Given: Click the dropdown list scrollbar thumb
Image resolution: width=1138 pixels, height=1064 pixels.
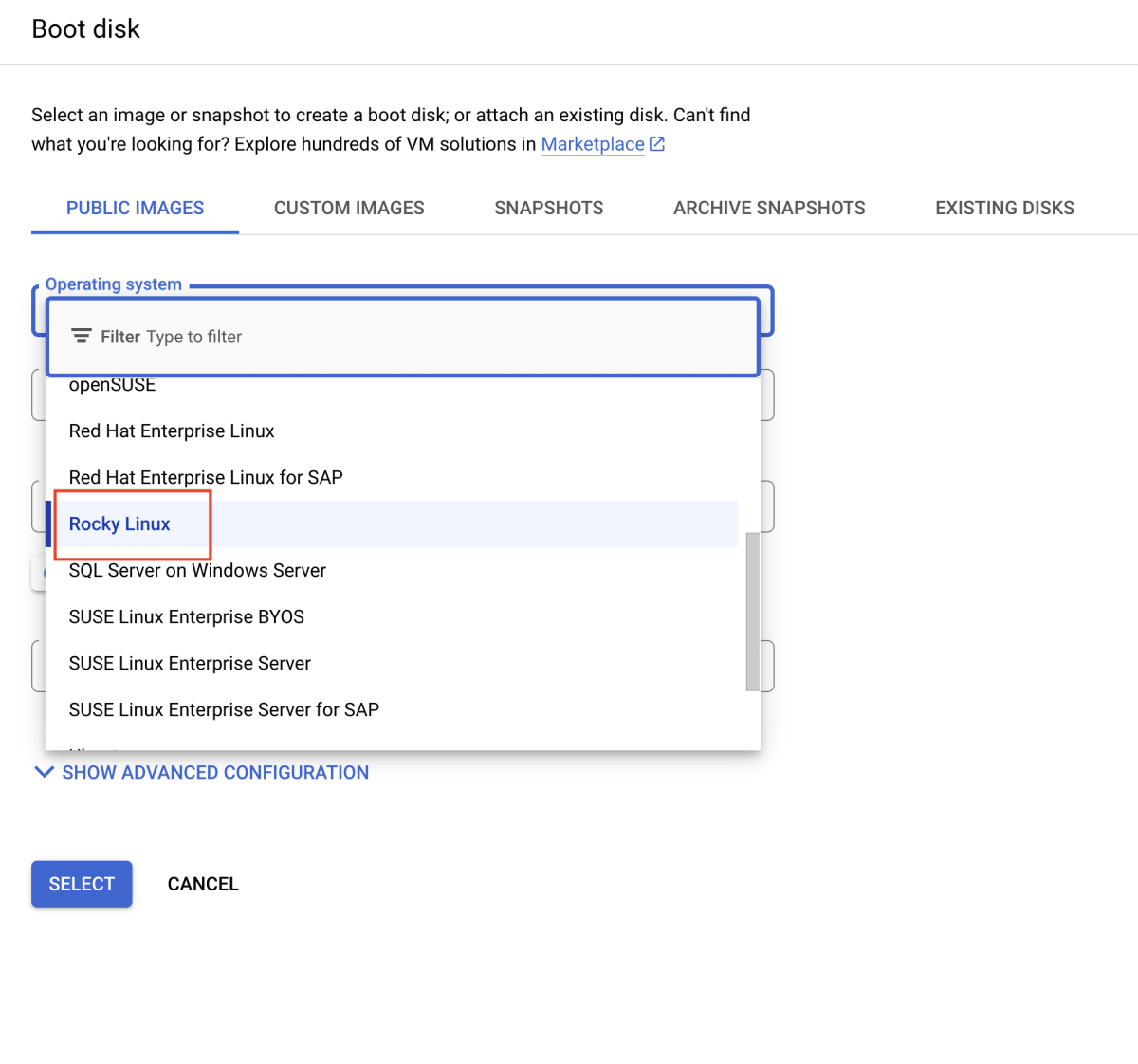Looking at the screenshot, I should pos(752,612).
